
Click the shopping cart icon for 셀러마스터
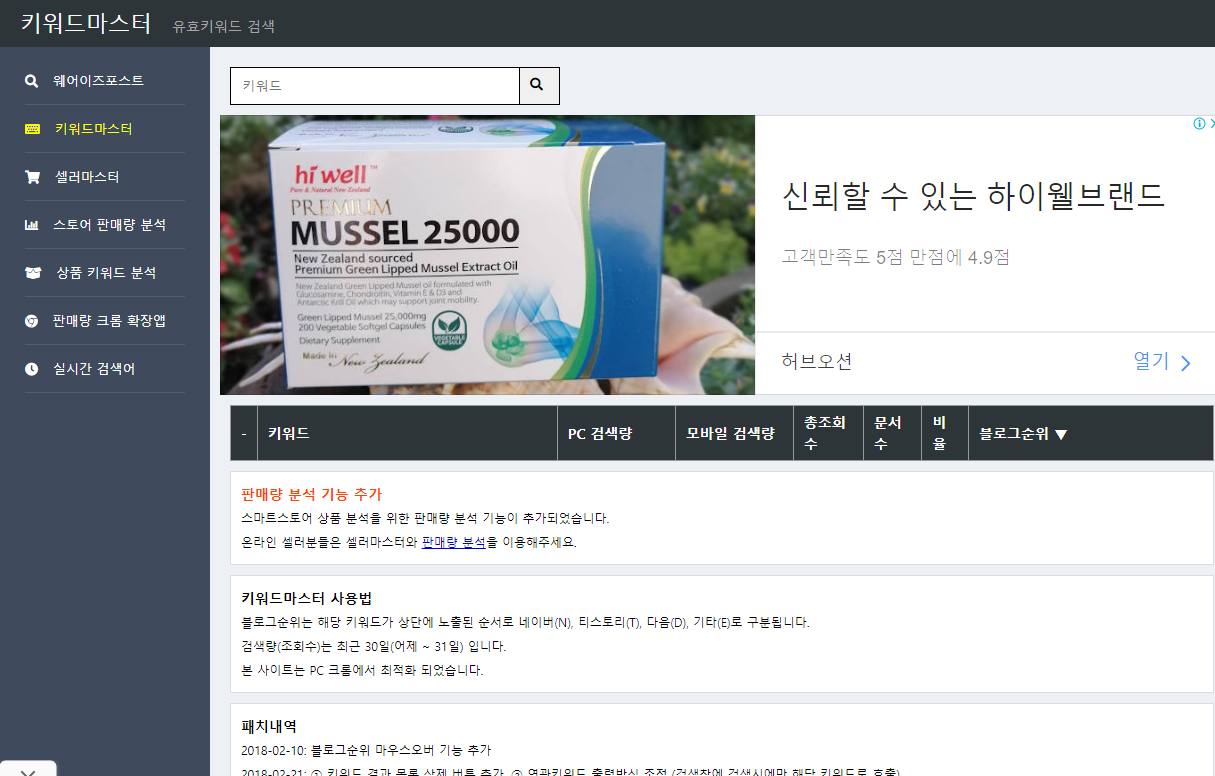32,177
